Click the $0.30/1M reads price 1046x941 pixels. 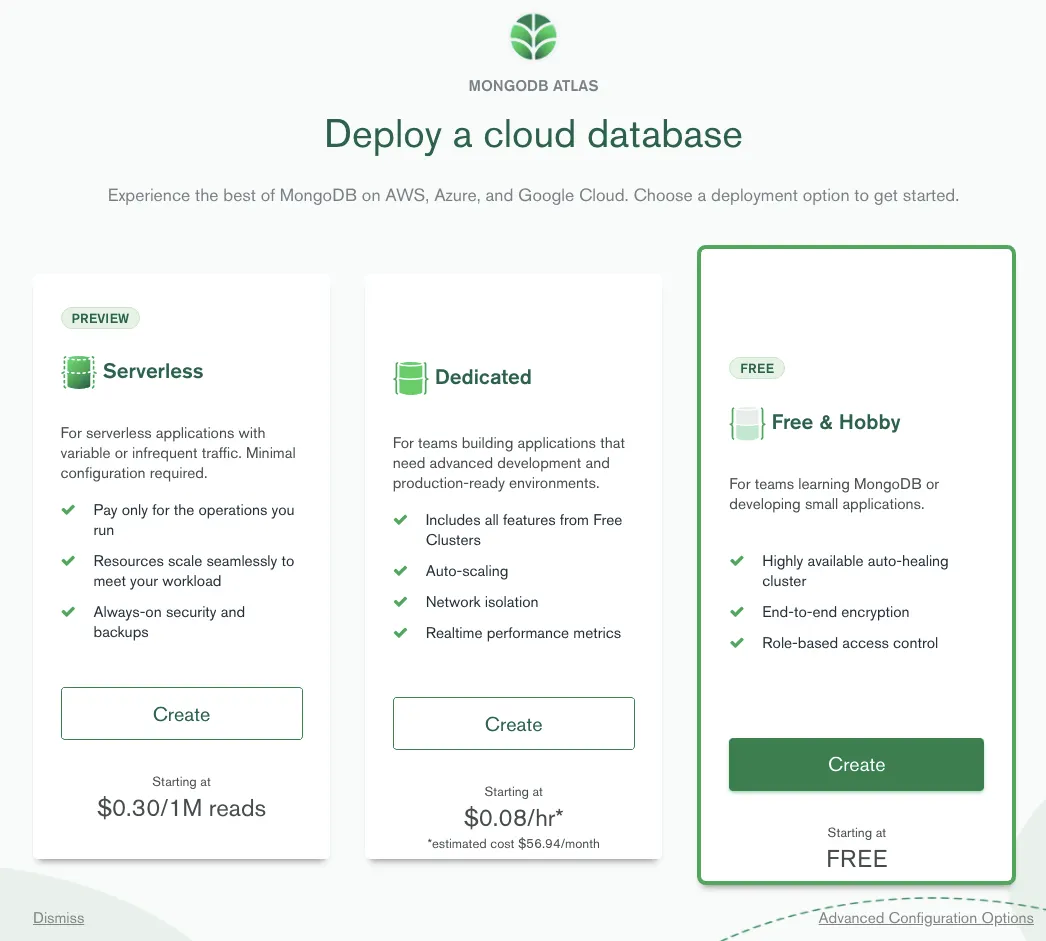click(x=181, y=808)
